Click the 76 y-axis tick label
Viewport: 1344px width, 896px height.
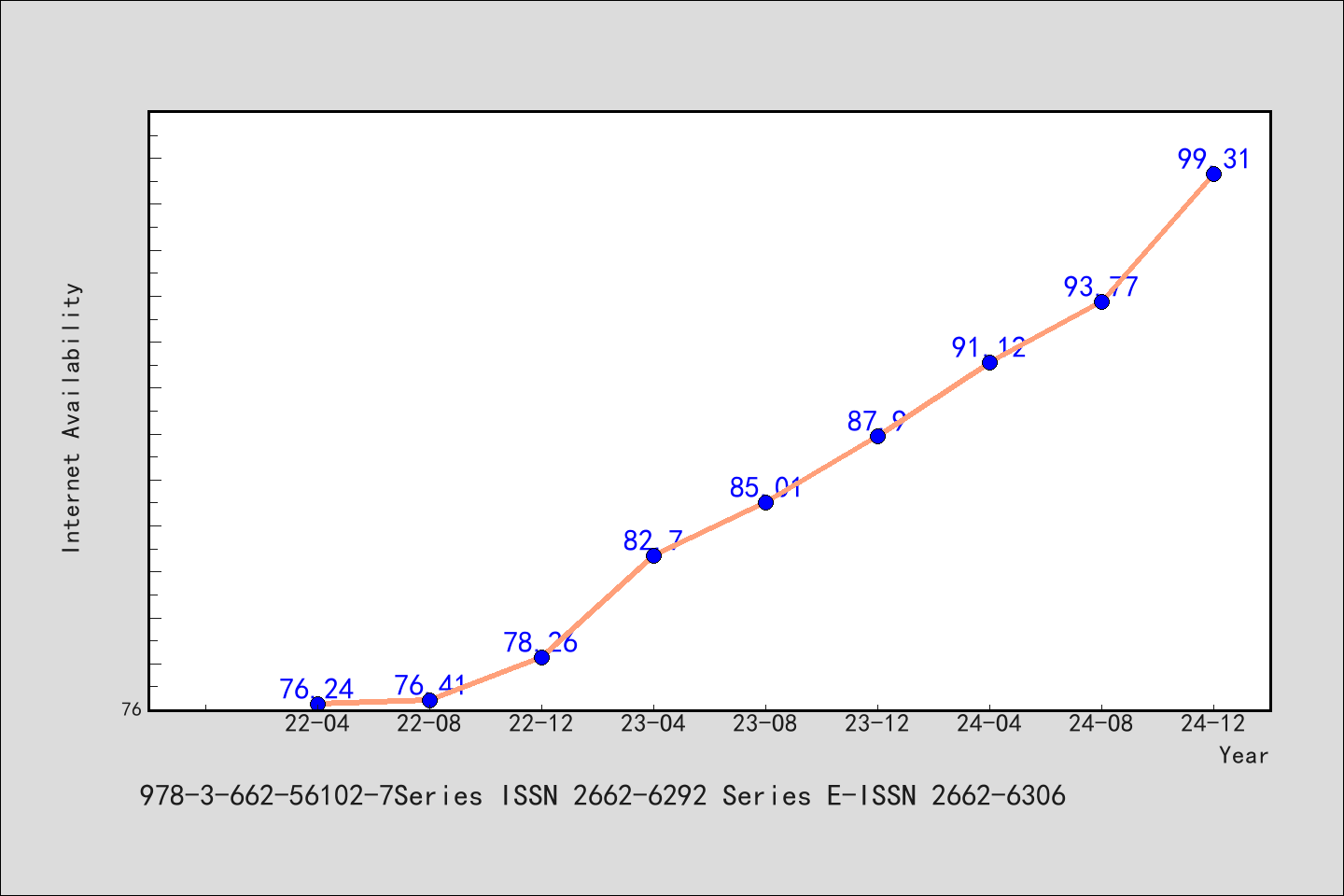click(x=132, y=709)
